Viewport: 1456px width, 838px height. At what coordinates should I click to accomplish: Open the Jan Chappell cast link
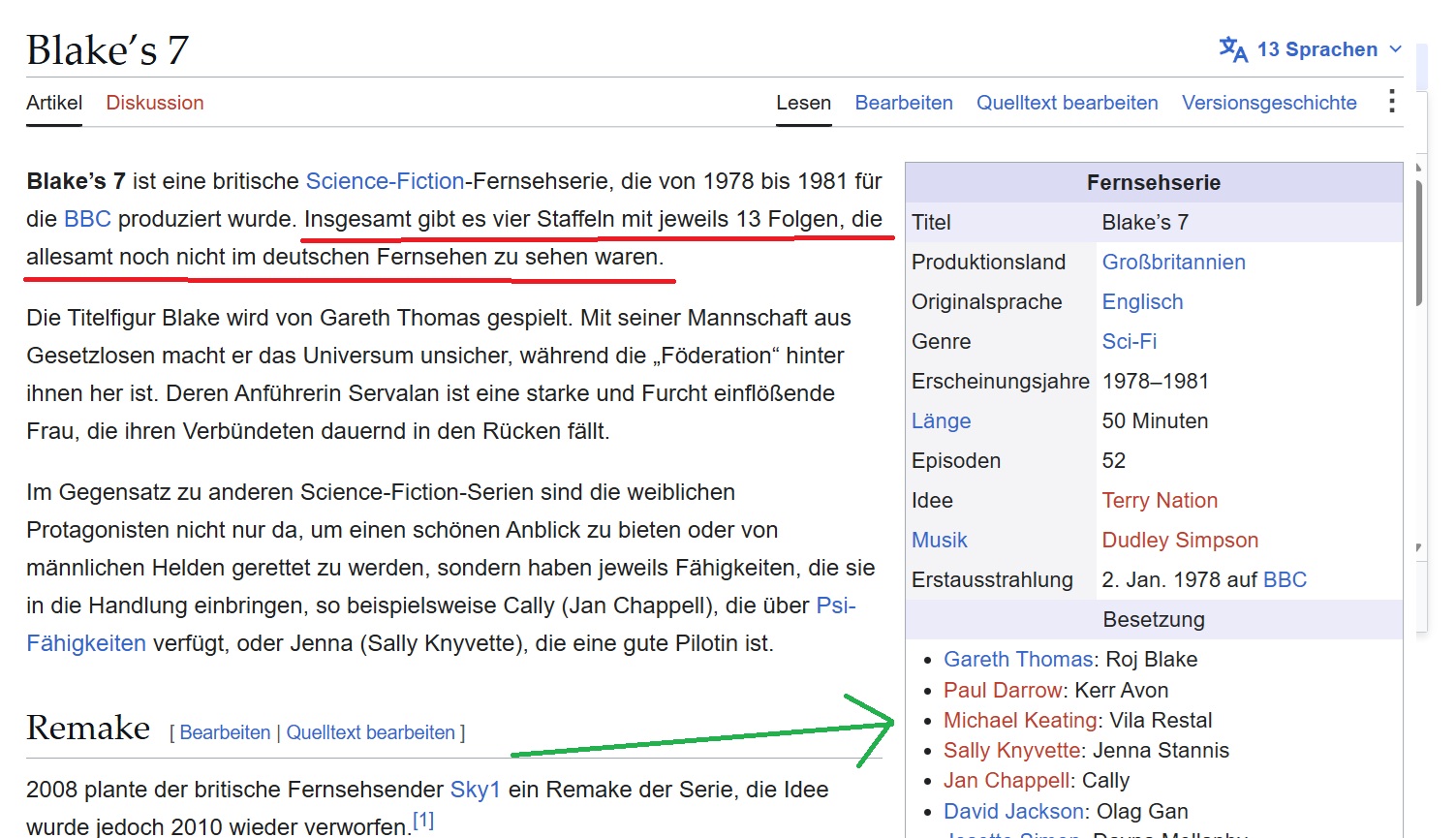point(1007,780)
